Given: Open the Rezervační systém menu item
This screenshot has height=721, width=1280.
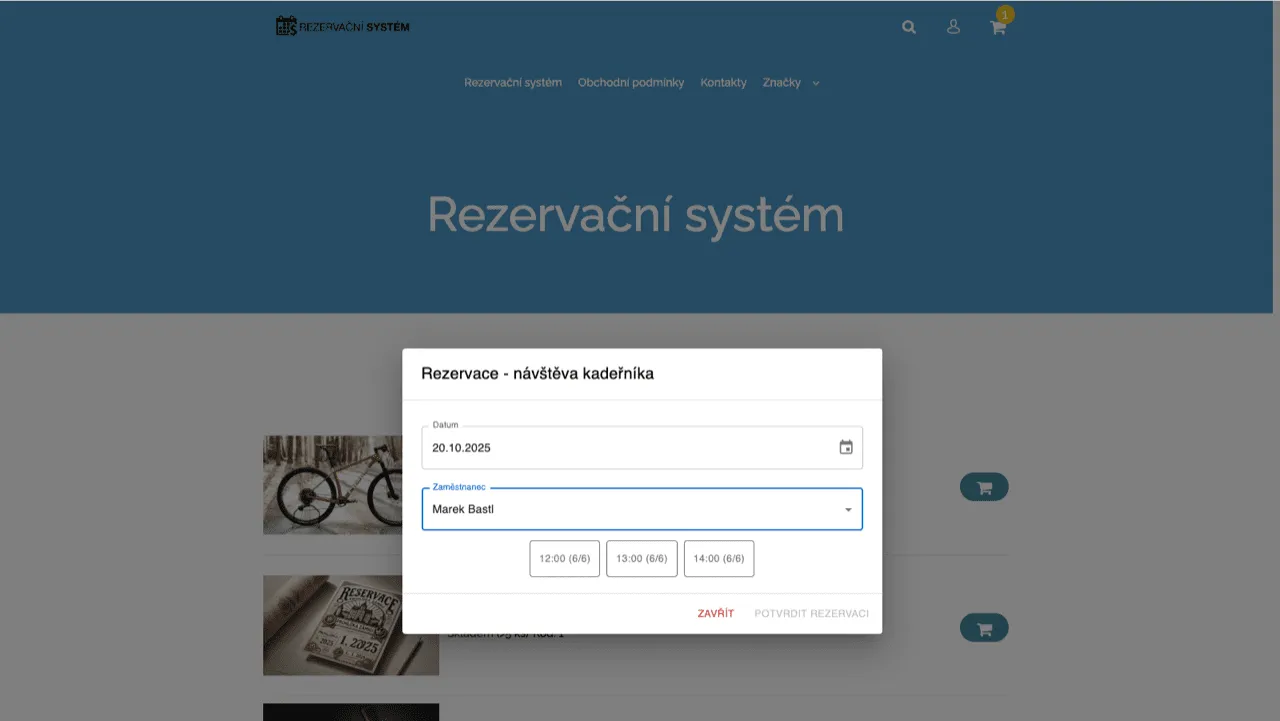Looking at the screenshot, I should [513, 82].
